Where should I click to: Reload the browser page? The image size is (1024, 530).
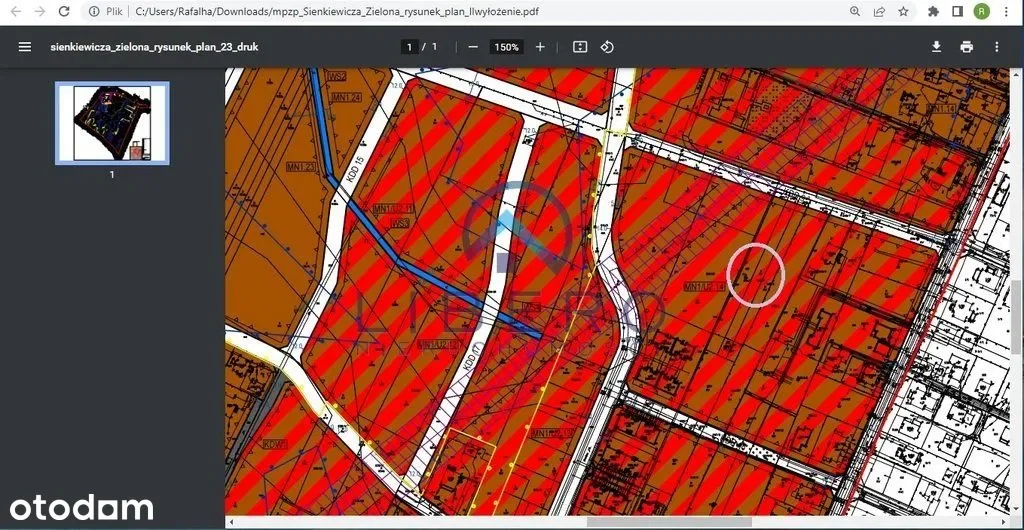(65, 12)
